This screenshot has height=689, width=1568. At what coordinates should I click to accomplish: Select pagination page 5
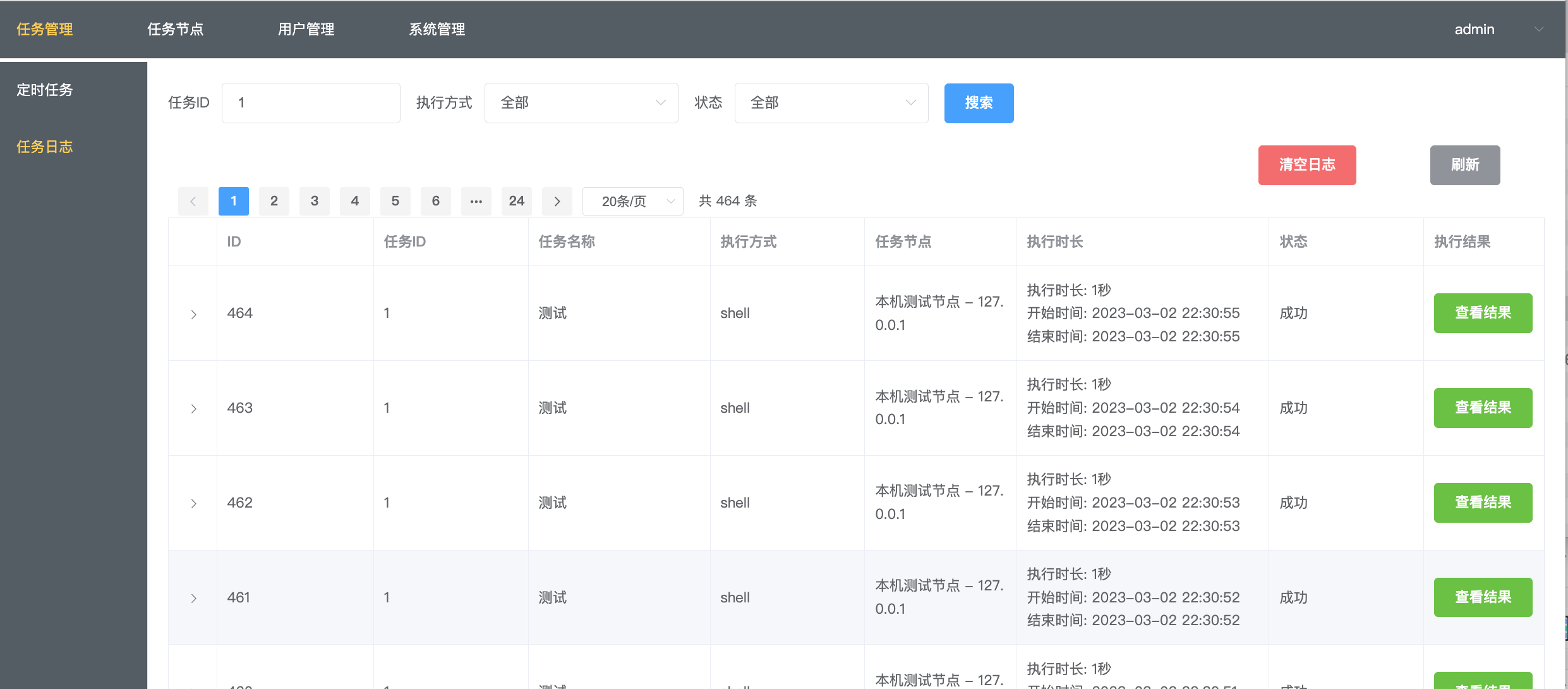click(395, 201)
